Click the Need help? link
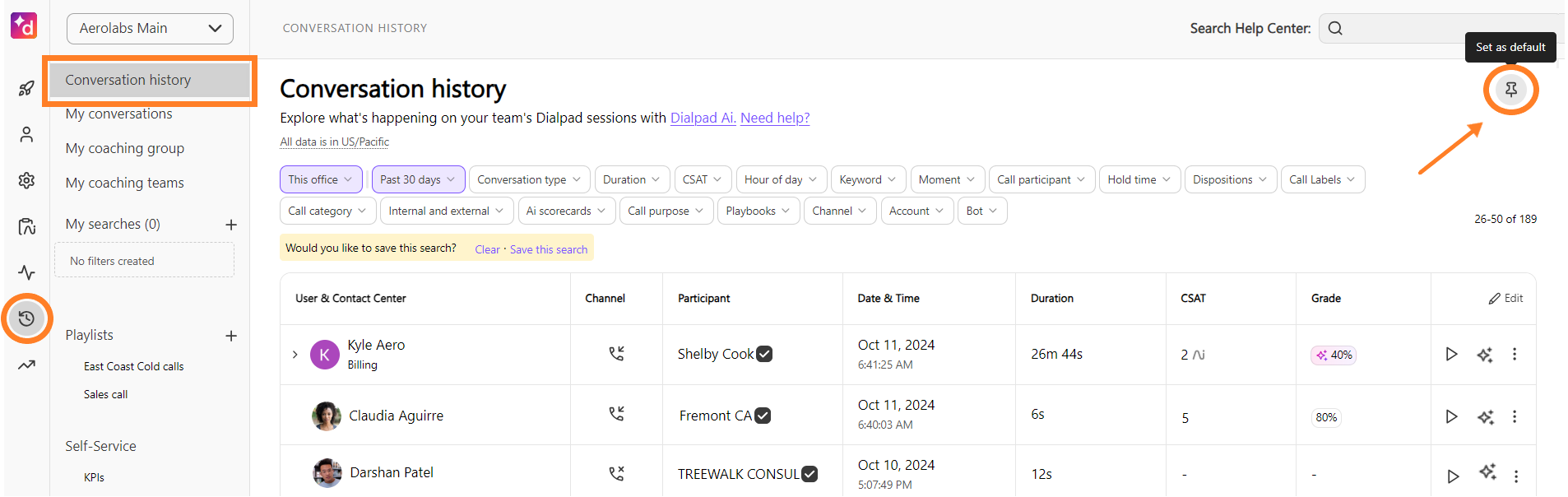1568x497 pixels. 775,118
